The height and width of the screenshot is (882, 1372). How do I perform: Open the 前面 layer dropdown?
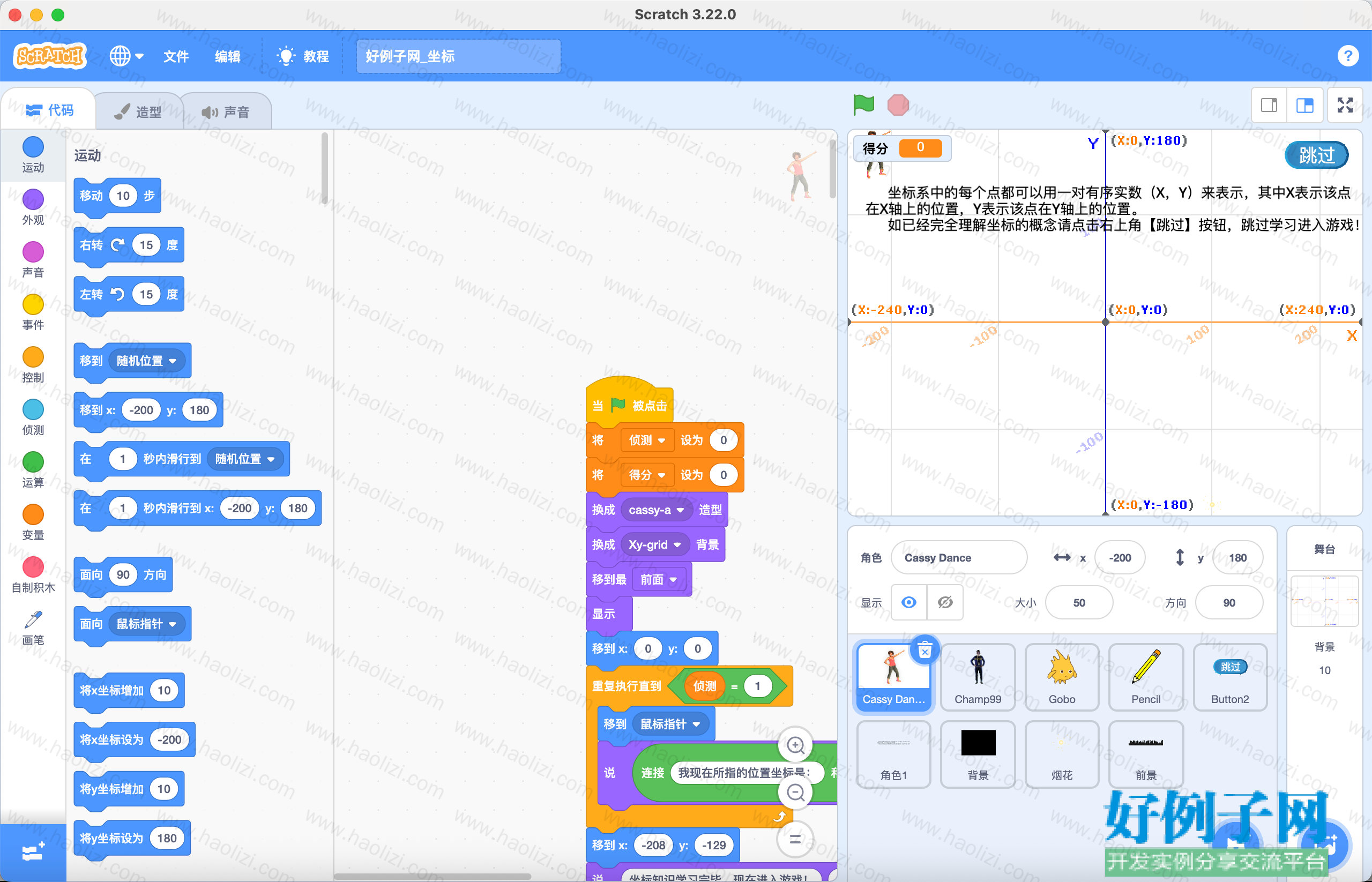[x=659, y=579]
